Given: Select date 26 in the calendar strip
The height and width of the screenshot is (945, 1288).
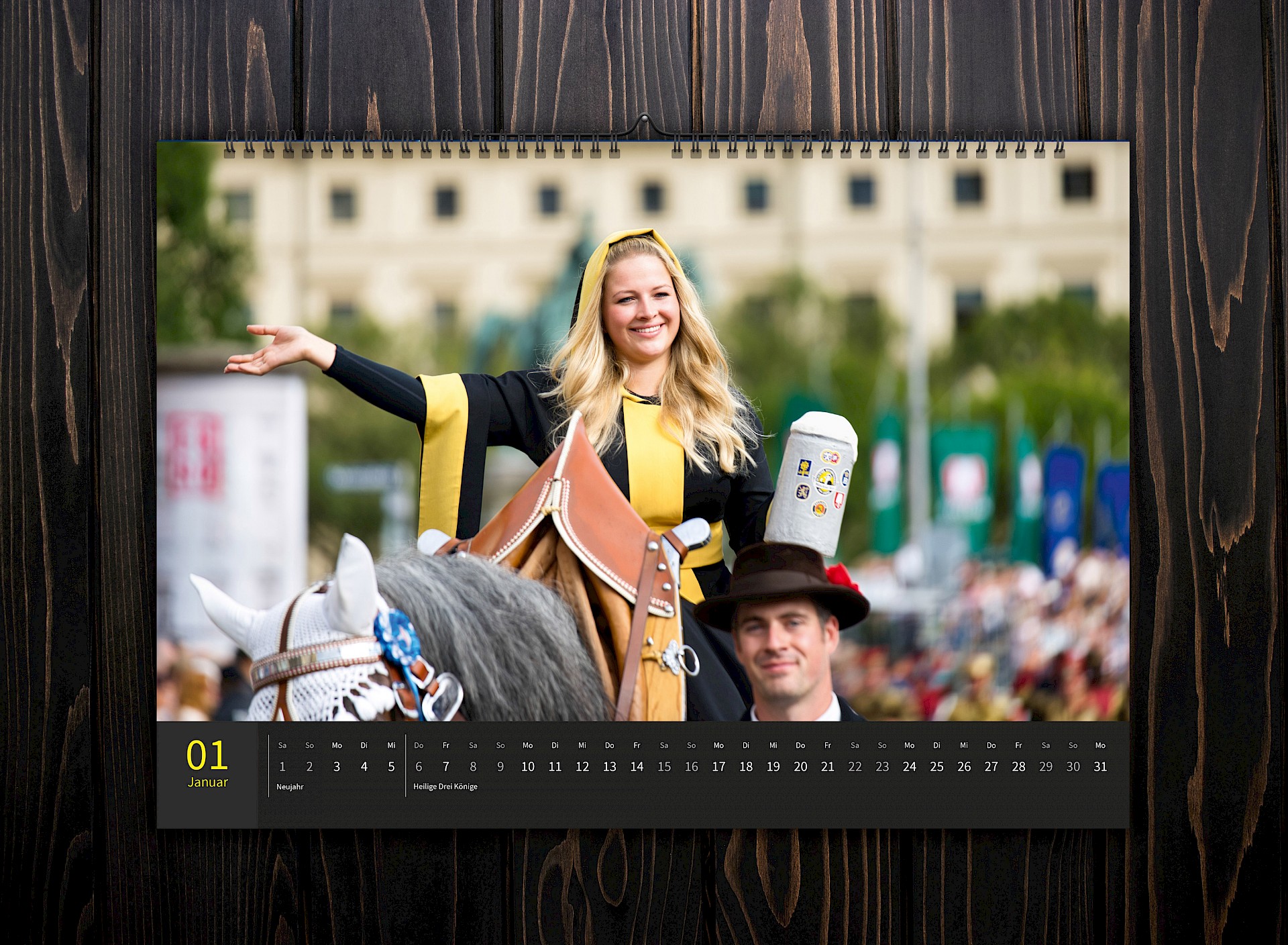Looking at the screenshot, I should tap(964, 766).
